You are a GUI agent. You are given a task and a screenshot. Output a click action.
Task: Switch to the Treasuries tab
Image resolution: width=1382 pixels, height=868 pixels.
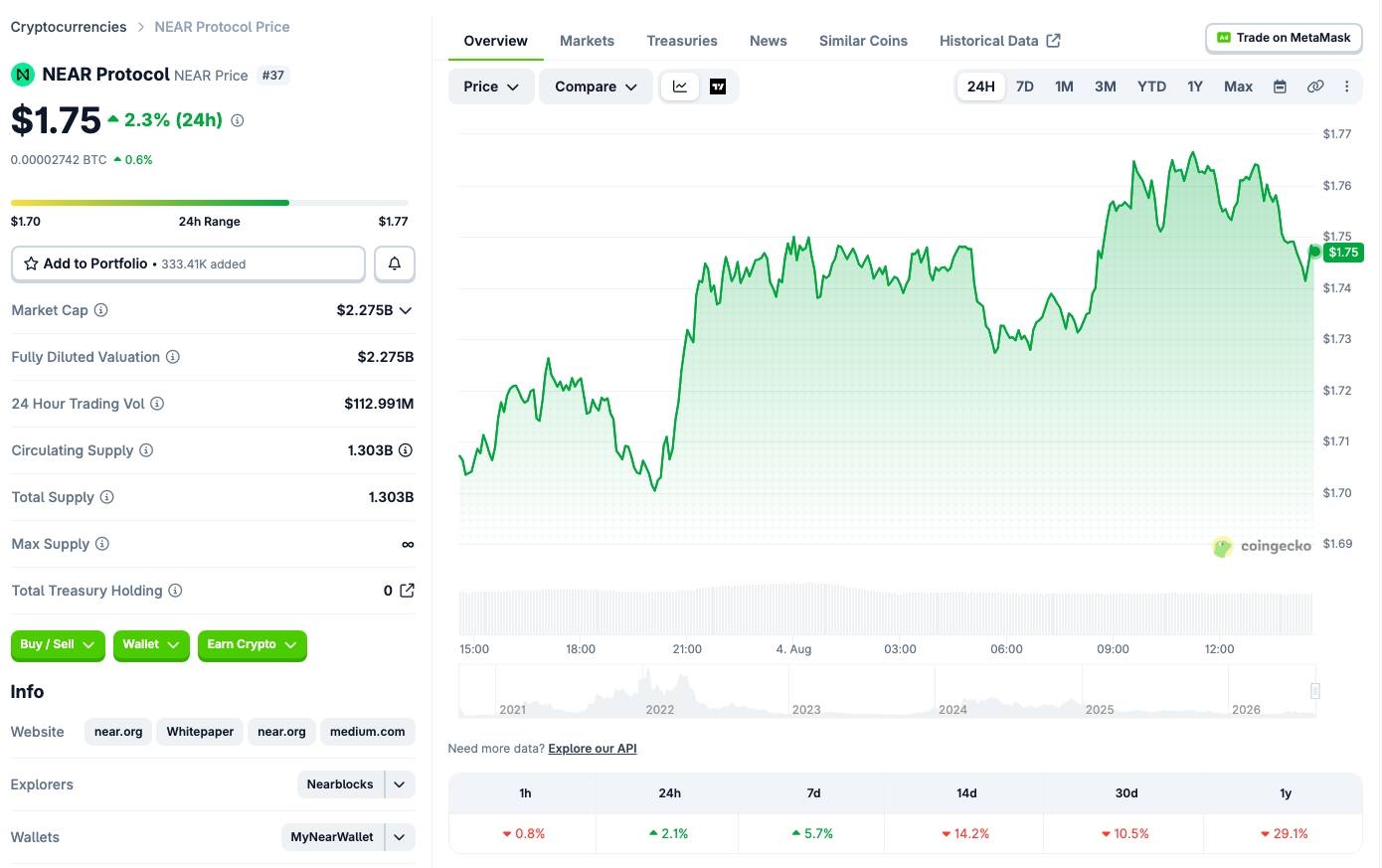point(682,41)
